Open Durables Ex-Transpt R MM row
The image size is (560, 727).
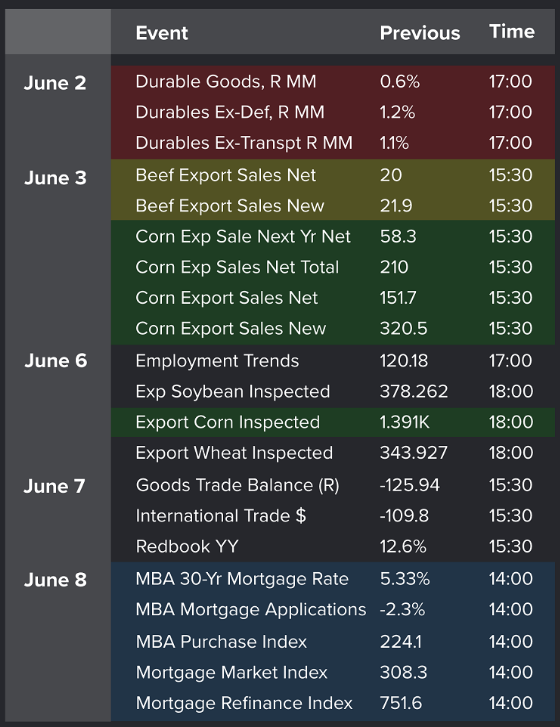pos(333,143)
